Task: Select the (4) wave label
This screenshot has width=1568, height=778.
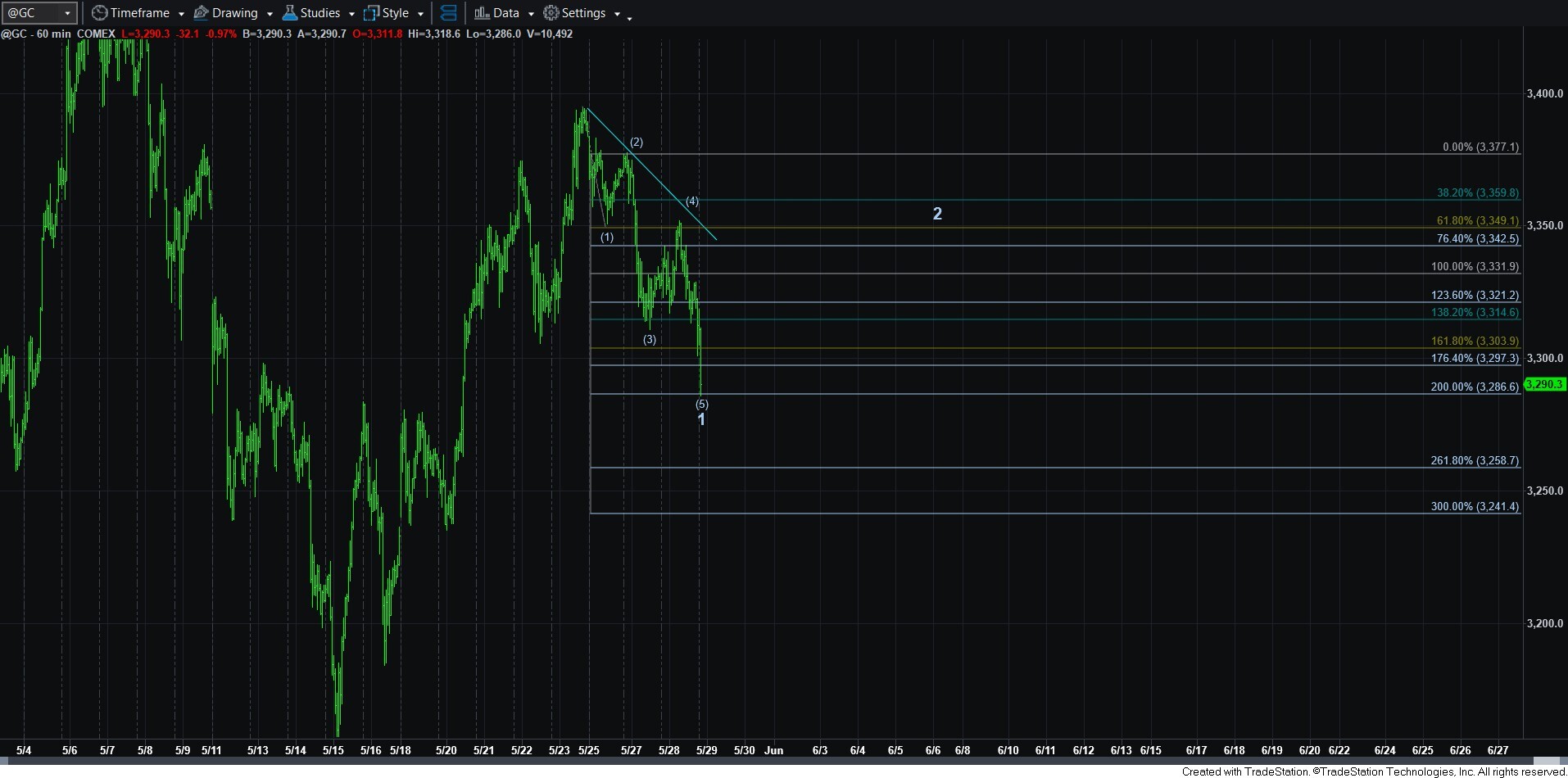Action: coord(692,201)
